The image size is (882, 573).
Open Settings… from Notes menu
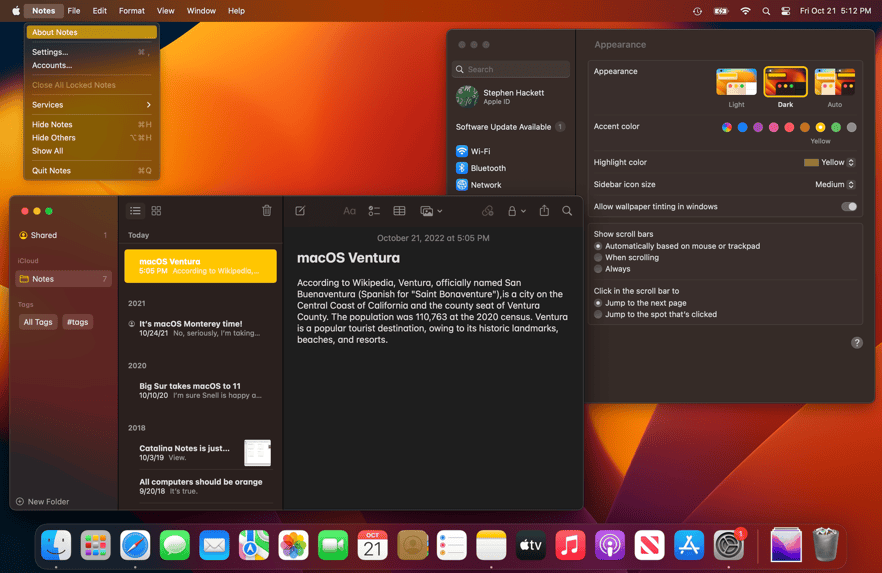tap(91, 52)
